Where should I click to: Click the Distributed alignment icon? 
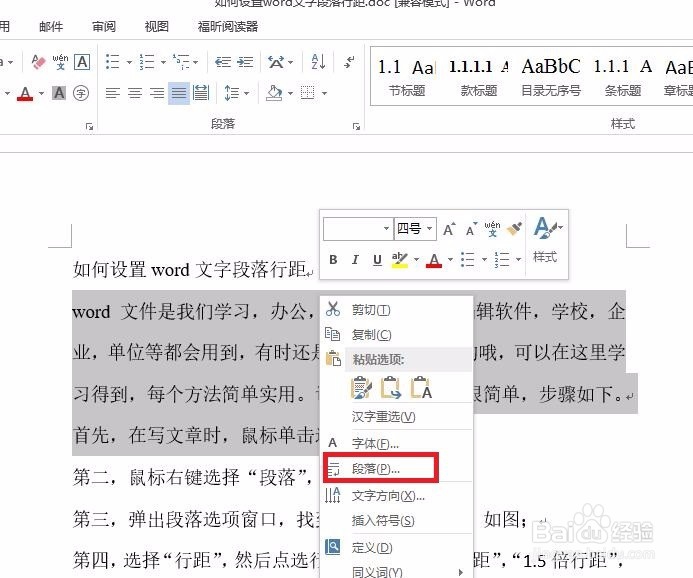point(201,93)
